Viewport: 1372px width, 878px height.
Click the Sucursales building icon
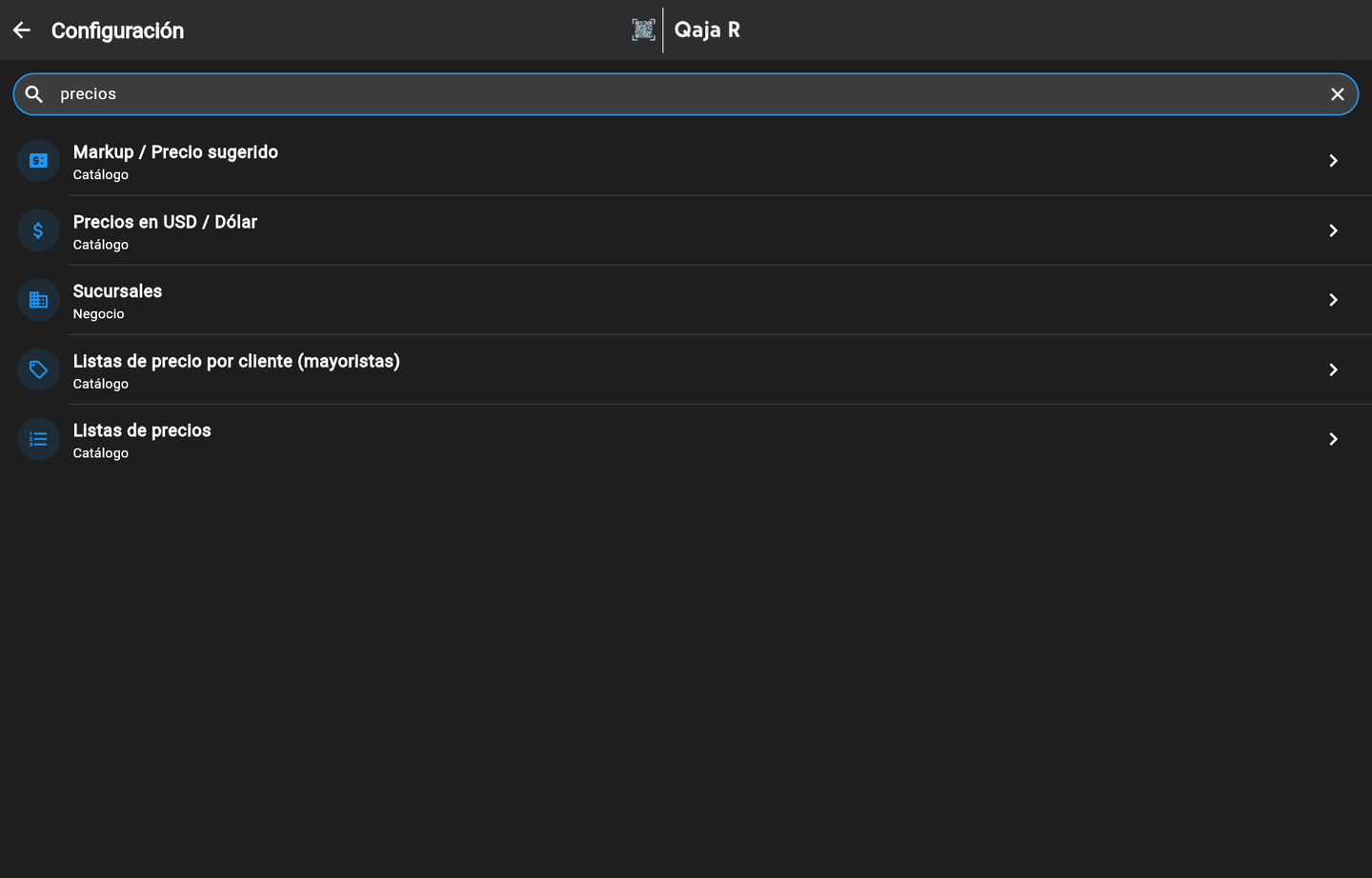point(38,300)
